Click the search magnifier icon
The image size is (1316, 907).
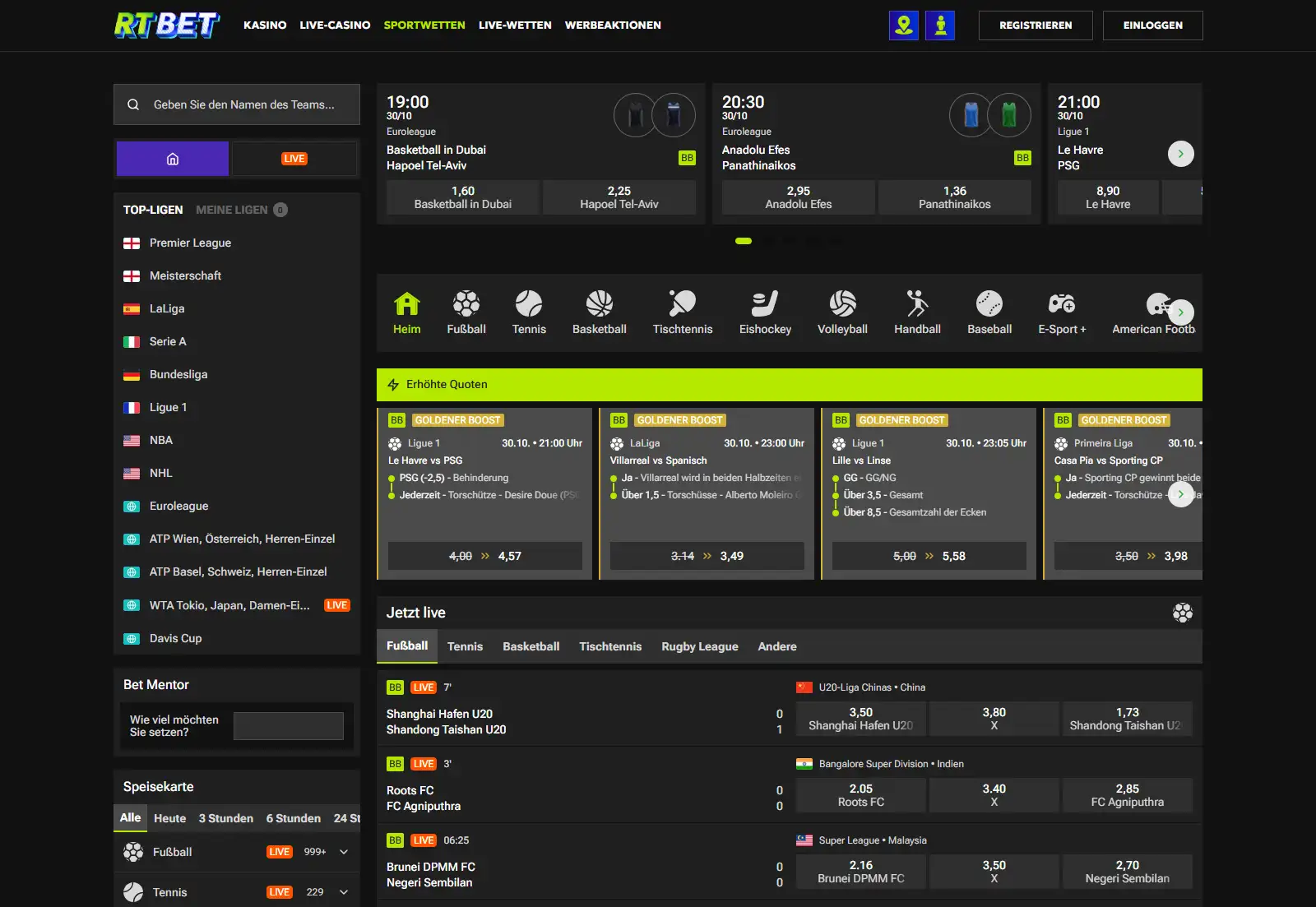pyautogui.click(x=133, y=104)
